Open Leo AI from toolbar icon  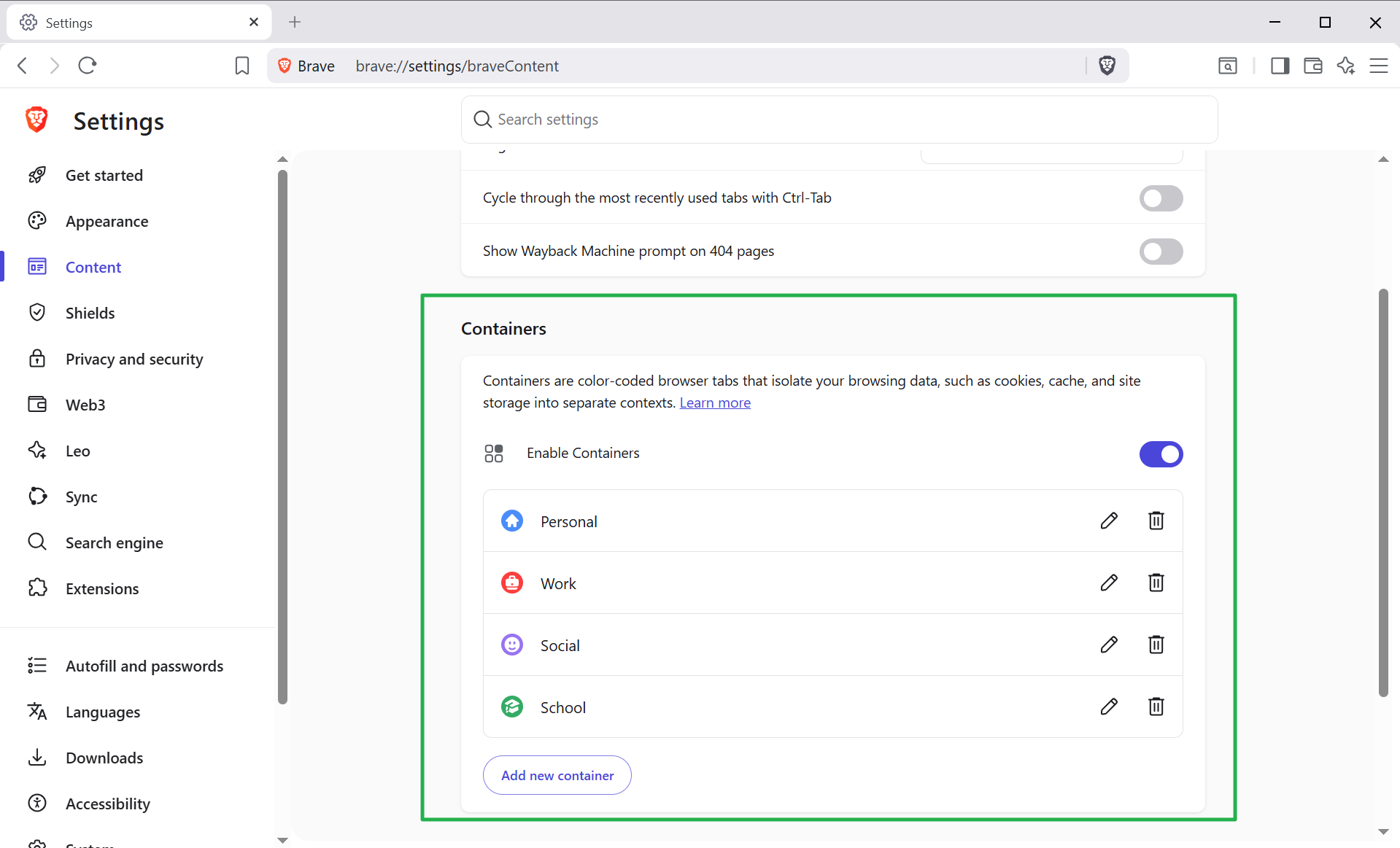pyautogui.click(x=1346, y=66)
